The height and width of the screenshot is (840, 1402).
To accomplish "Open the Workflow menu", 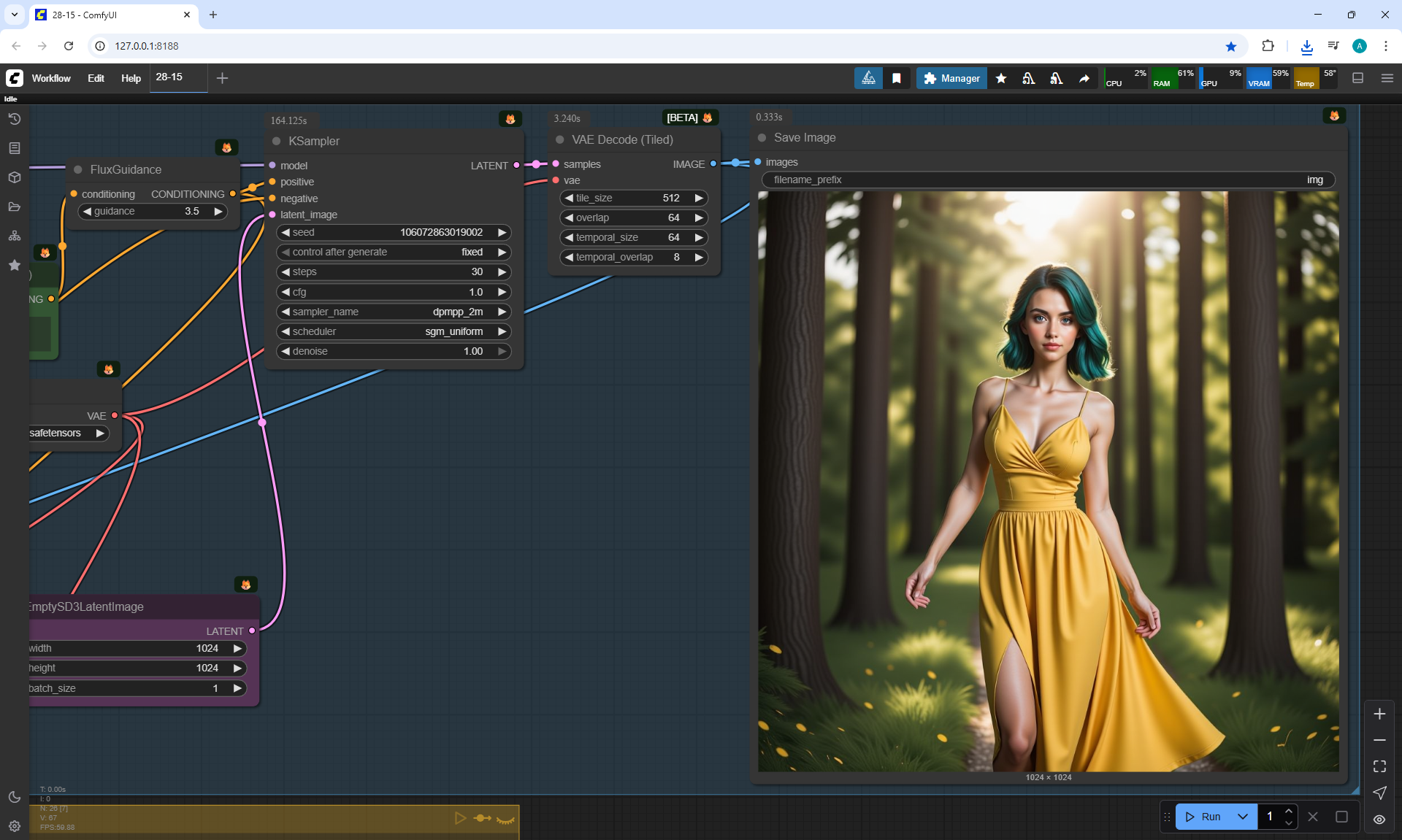I will point(51,78).
